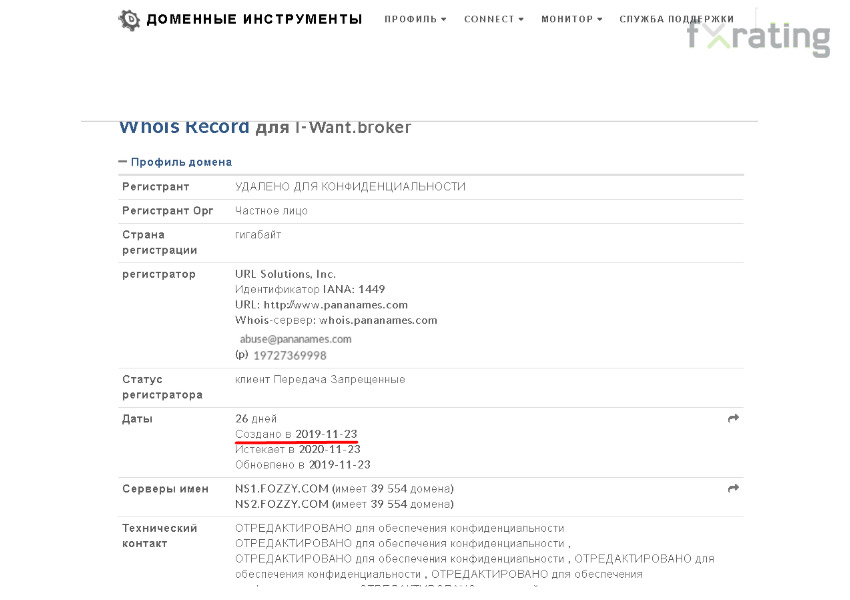The width and height of the screenshot is (850, 600).
Task: Click the URL Solutions, Inc. registrar name
Action: [285, 274]
